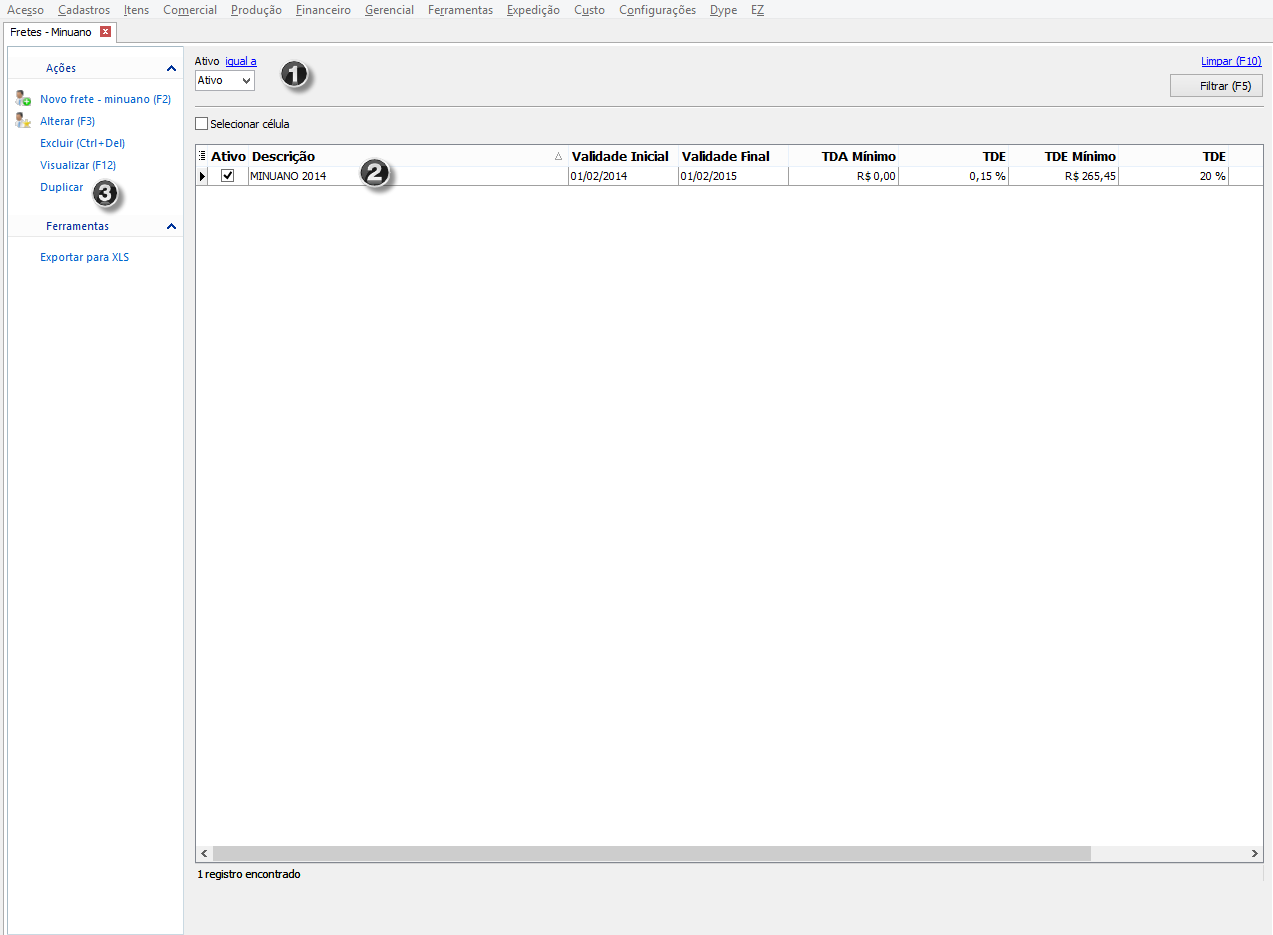Click Exportar para XLS link
This screenshot has width=1273, height=935.
[x=84, y=257]
